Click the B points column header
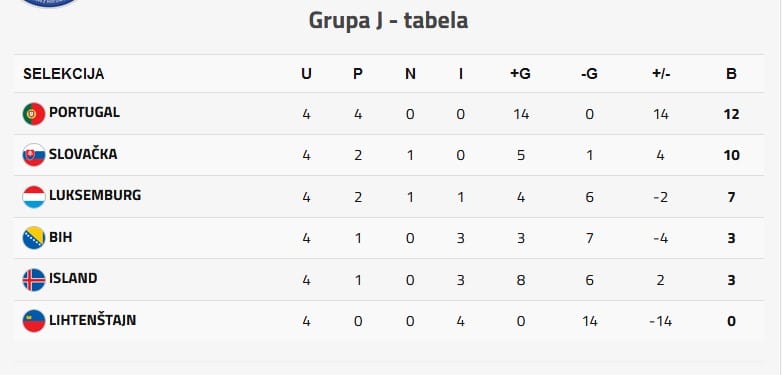 [x=731, y=74]
